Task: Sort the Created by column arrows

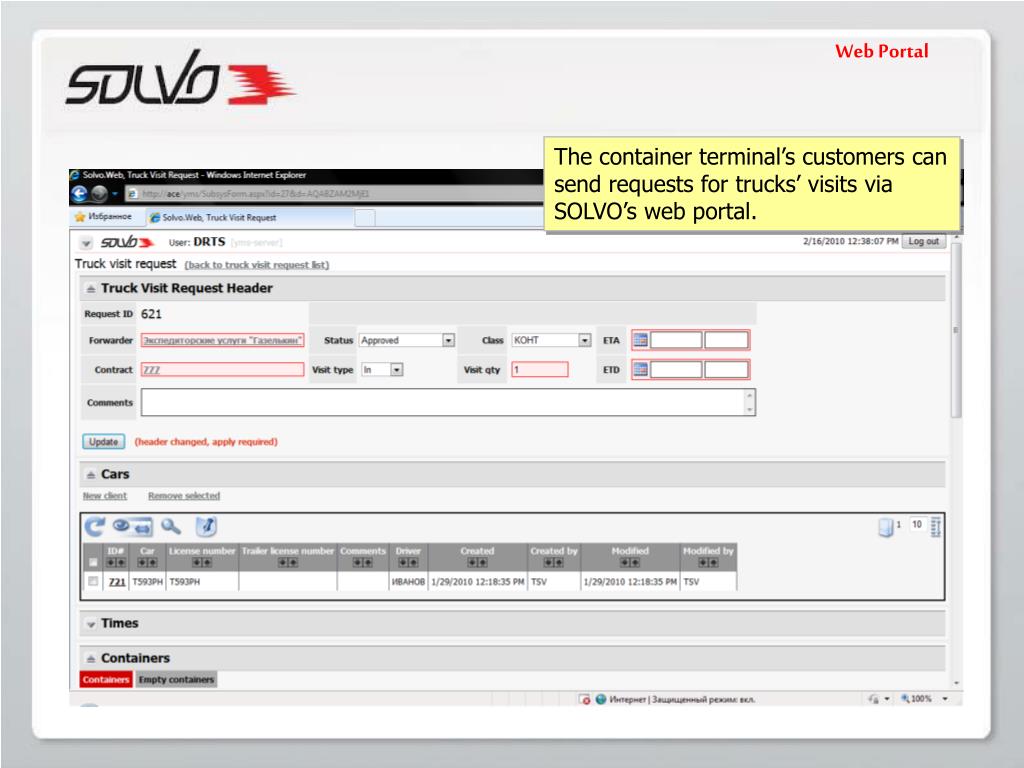Action: point(554,562)
